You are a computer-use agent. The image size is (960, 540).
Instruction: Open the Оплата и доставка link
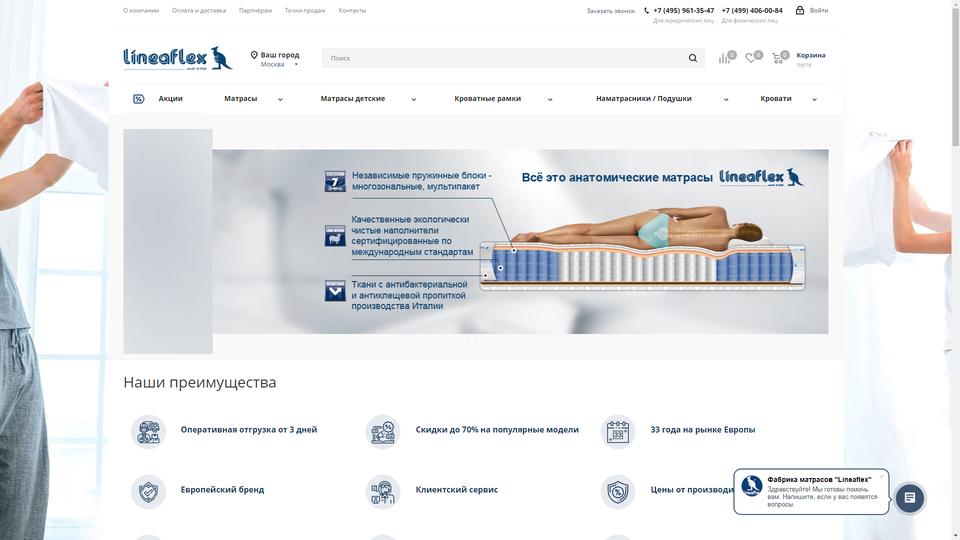tap(199, 10)
